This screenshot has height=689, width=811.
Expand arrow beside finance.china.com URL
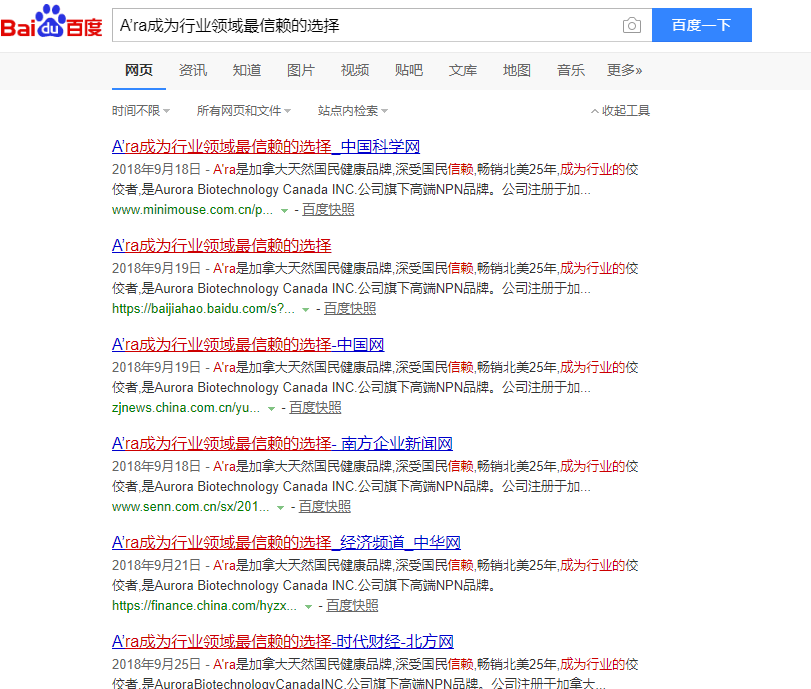pos(308,607)
